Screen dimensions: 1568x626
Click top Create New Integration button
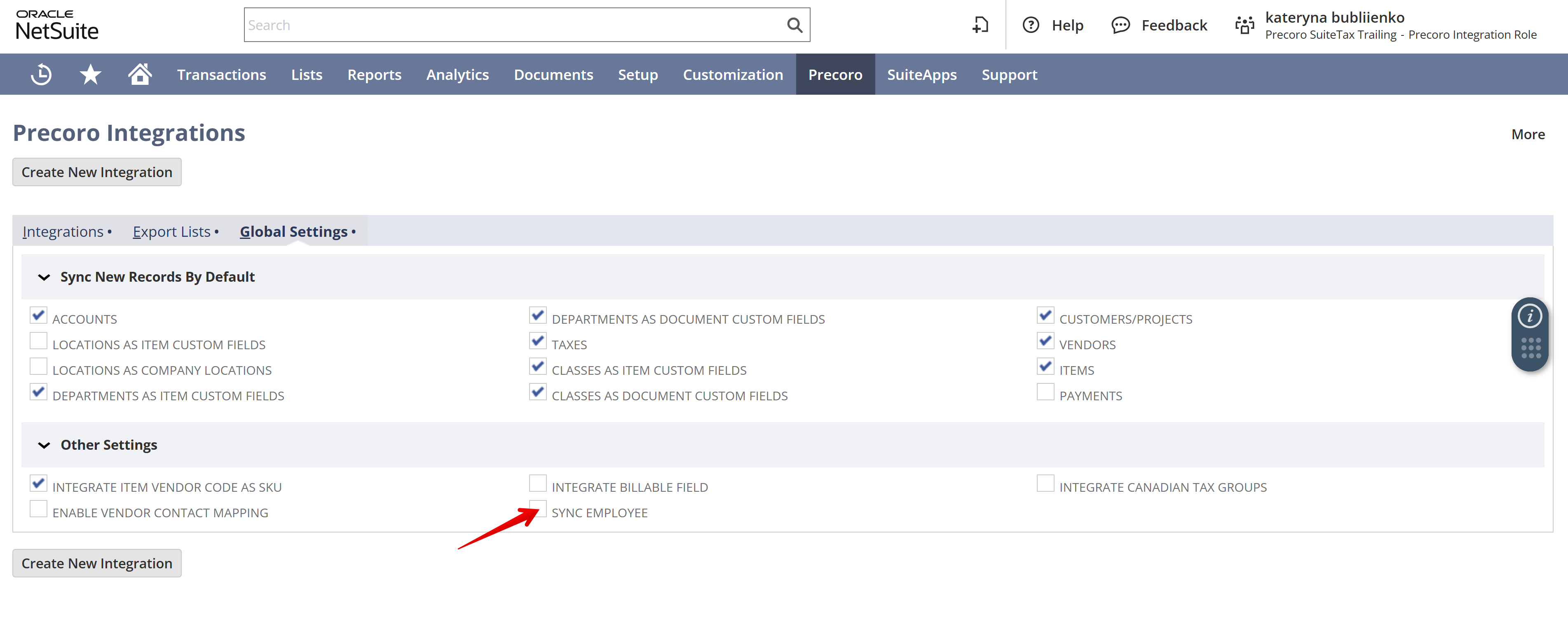click(x=97, y=172)
